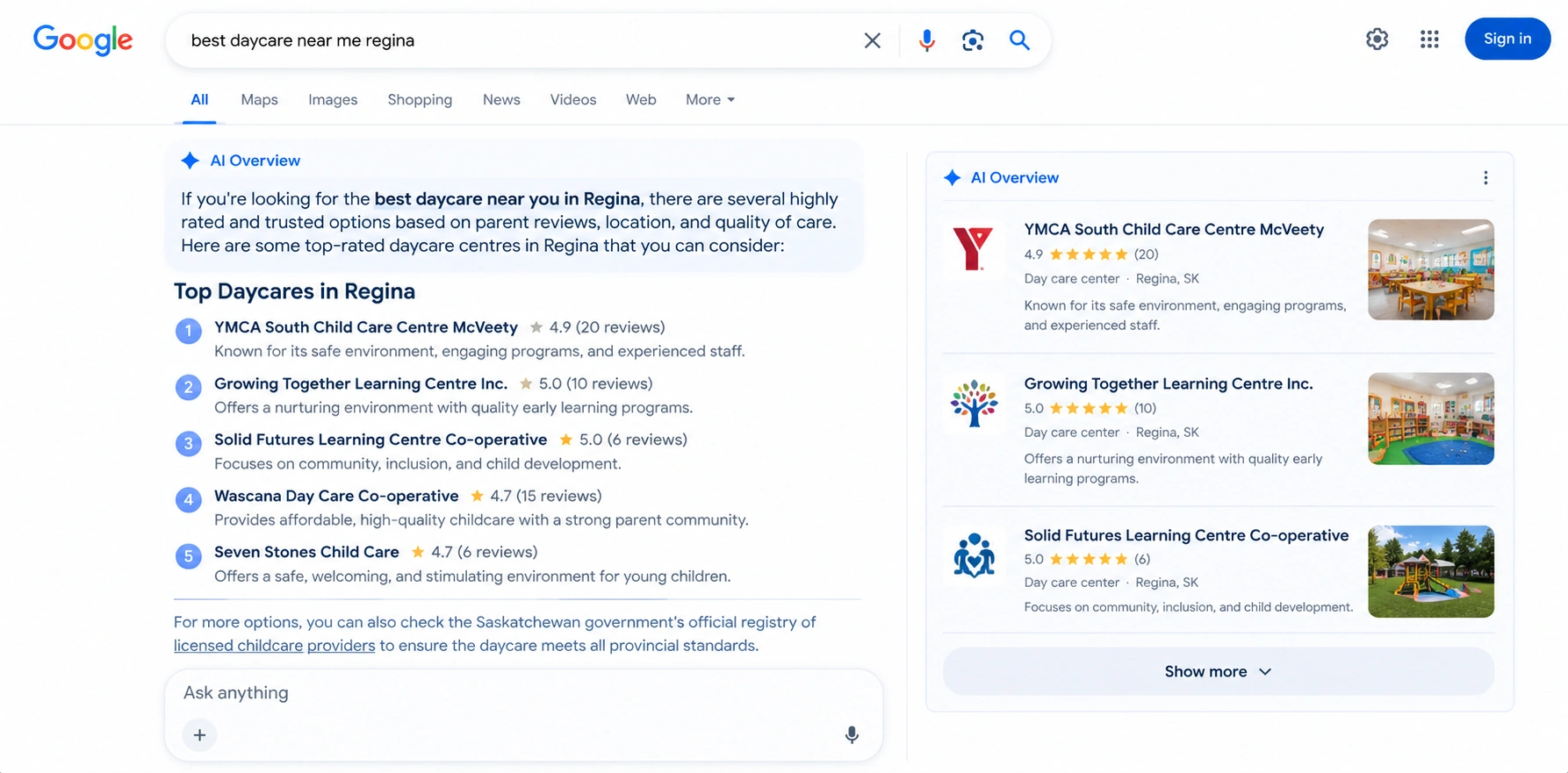Click the Growing Together tree logo
This screenshot has width=1568, height=773.
(974, 404)
